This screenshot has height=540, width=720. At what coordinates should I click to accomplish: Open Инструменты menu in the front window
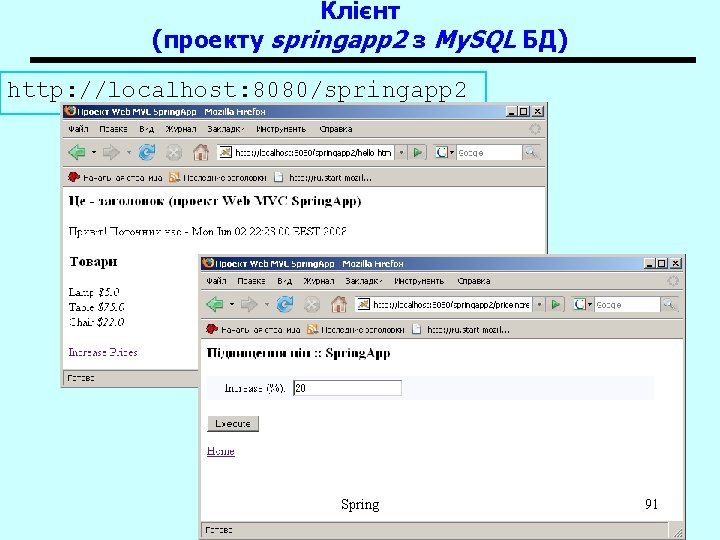tap(419, 281)
